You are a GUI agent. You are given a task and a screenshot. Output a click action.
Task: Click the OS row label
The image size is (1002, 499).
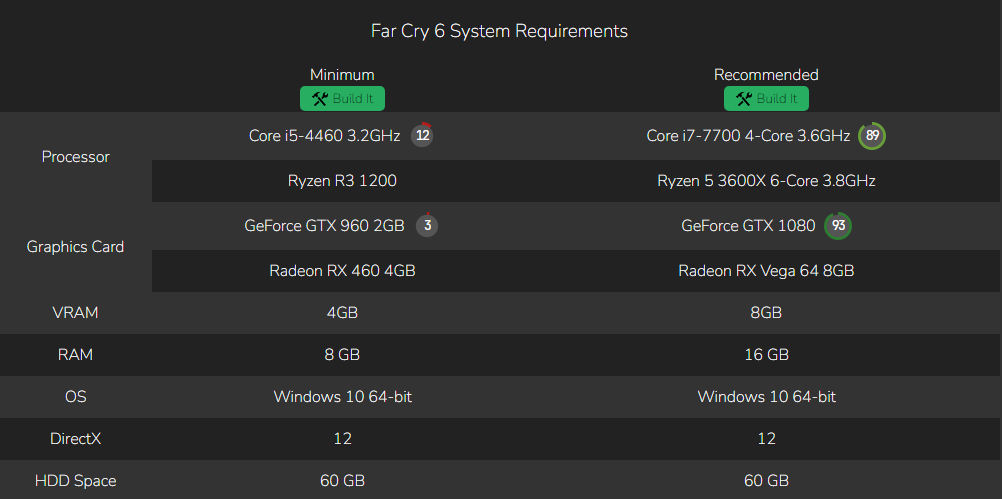pos(75,397)
